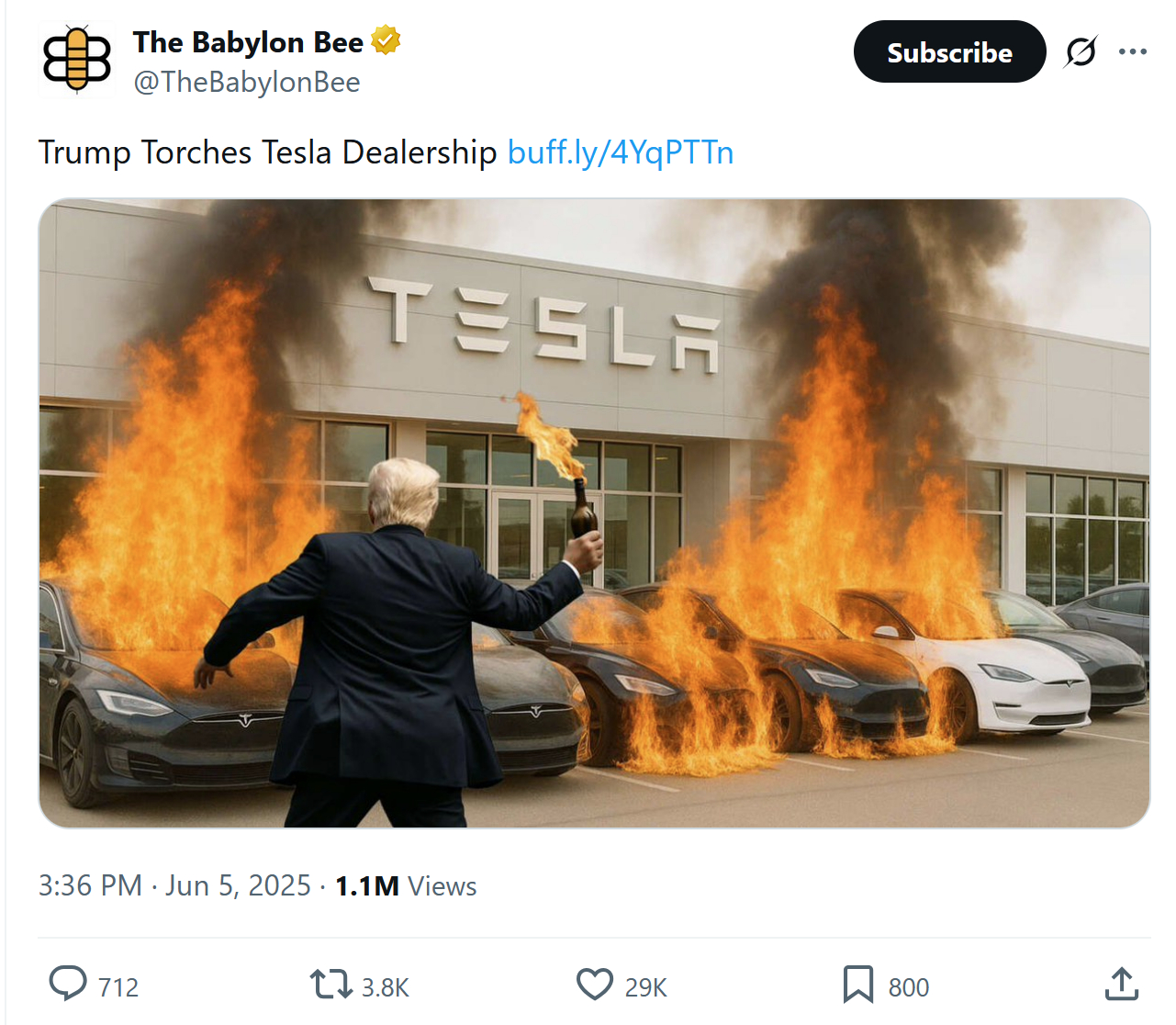Click the 29K likes count
Screen dimensions: 1176x1025
click(x=646, y=987)
